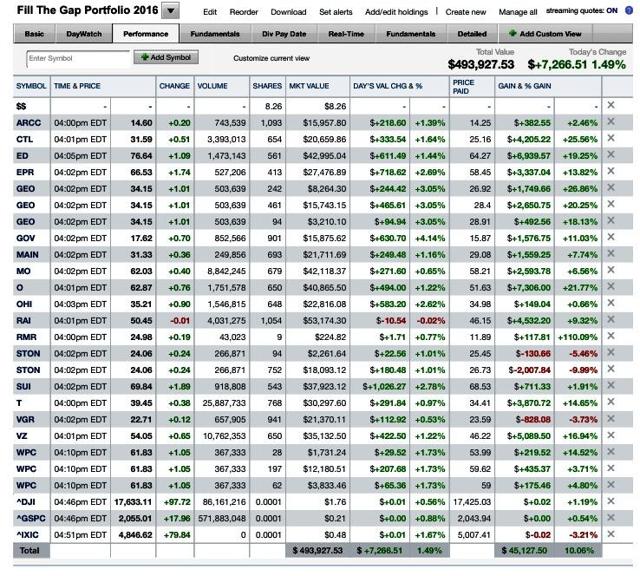Open the ^DJI index symbol link
The width and height of the screenshot is (640, 576).
pyautogui.click(x=26, y=502)
